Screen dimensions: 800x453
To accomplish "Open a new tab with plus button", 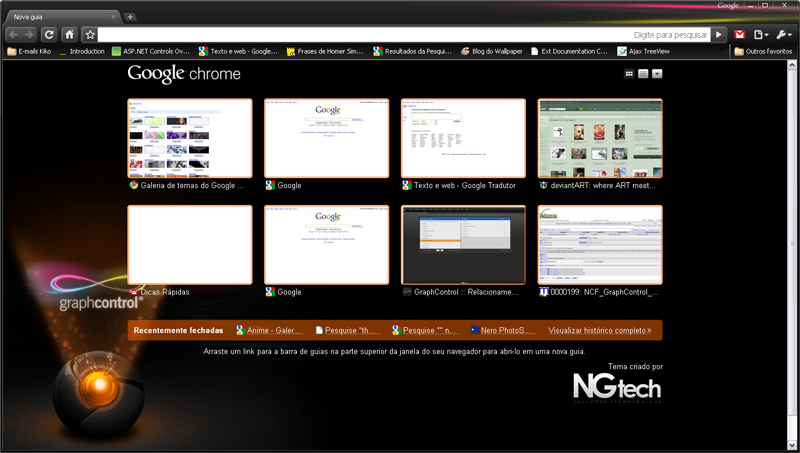I will [x=130, y=17].
